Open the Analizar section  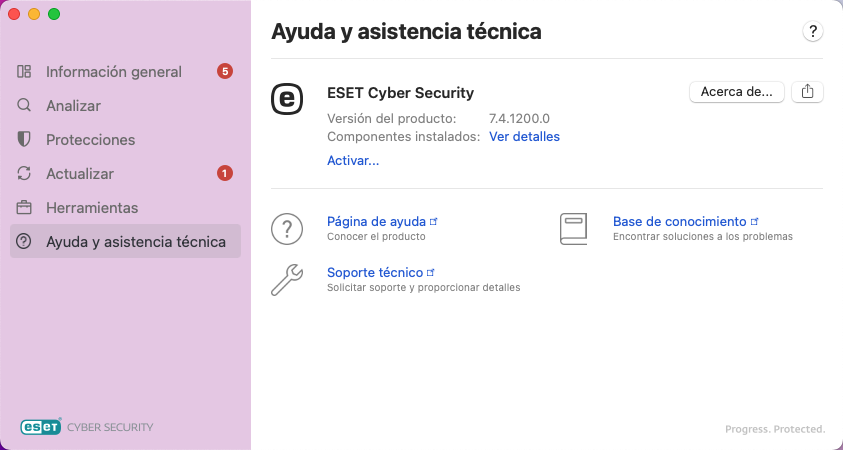click(73, 106)
